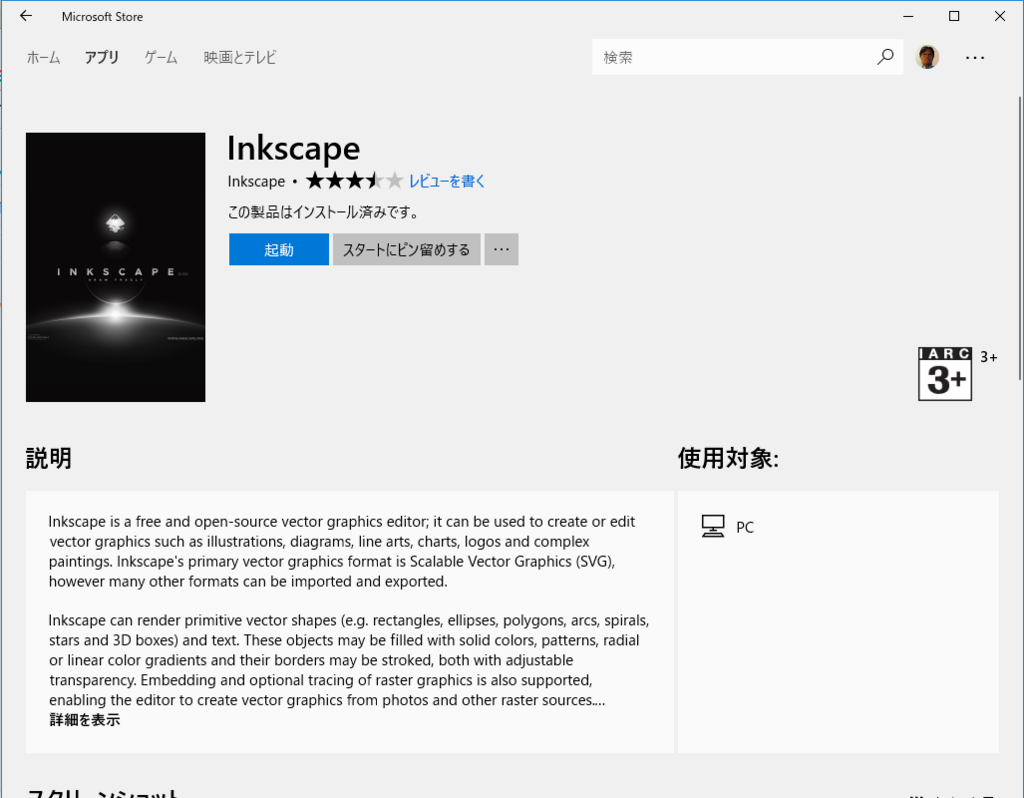Click the Microsoft Store window title
The image size is (1024, 798).
click(103, 16)
